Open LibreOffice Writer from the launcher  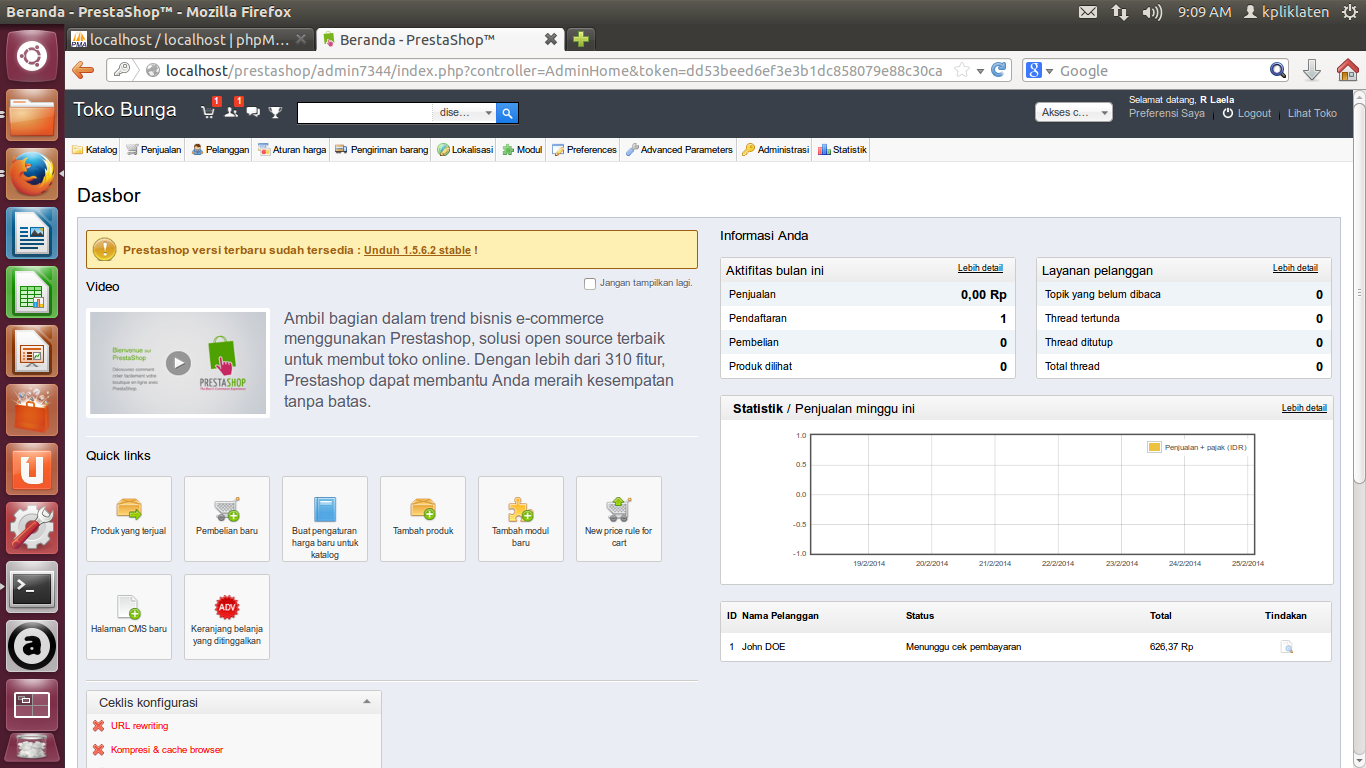click(x=32, y=234)
